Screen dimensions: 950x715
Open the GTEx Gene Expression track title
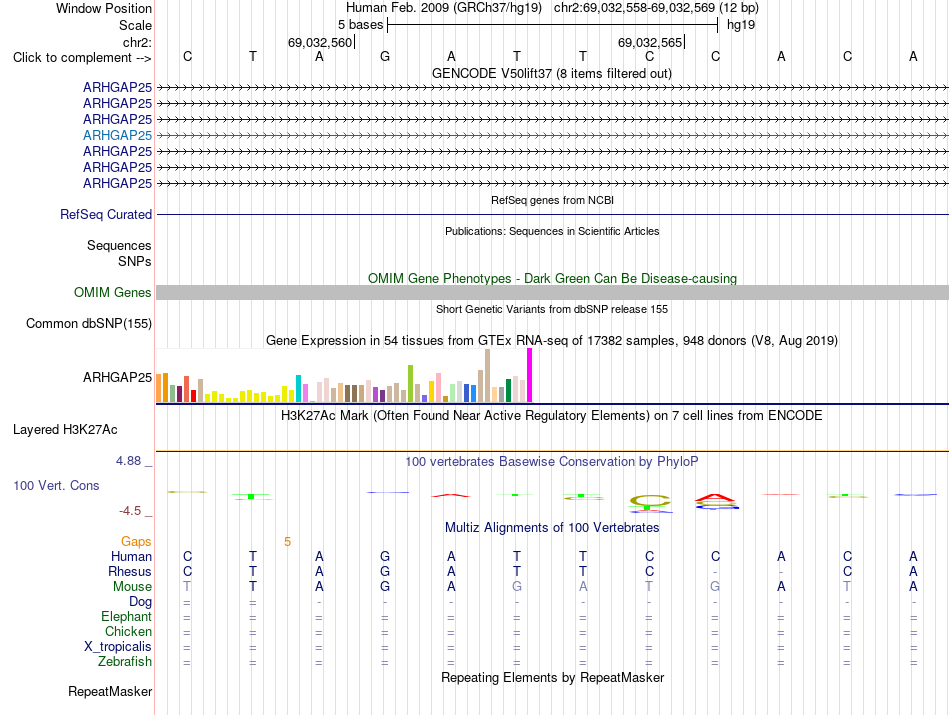(552, 341)
